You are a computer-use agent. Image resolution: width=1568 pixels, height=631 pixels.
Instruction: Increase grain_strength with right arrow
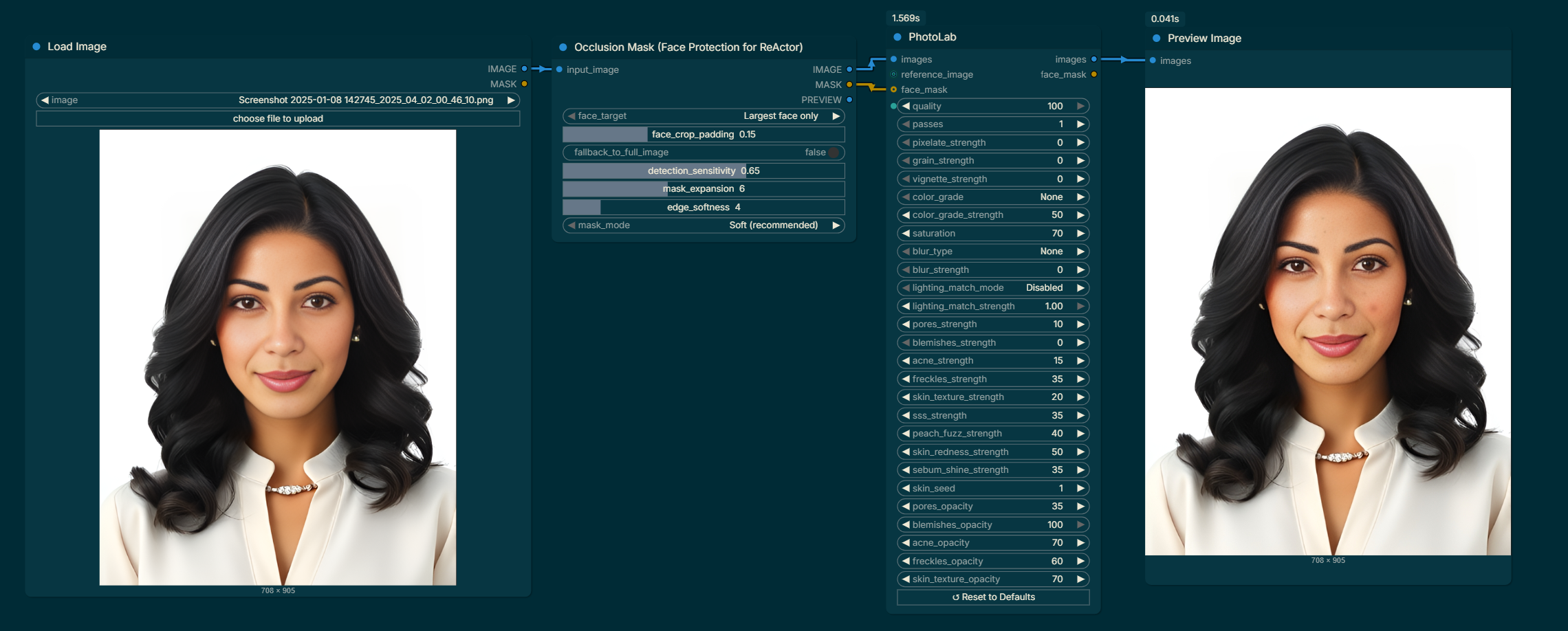point(1080,161)
